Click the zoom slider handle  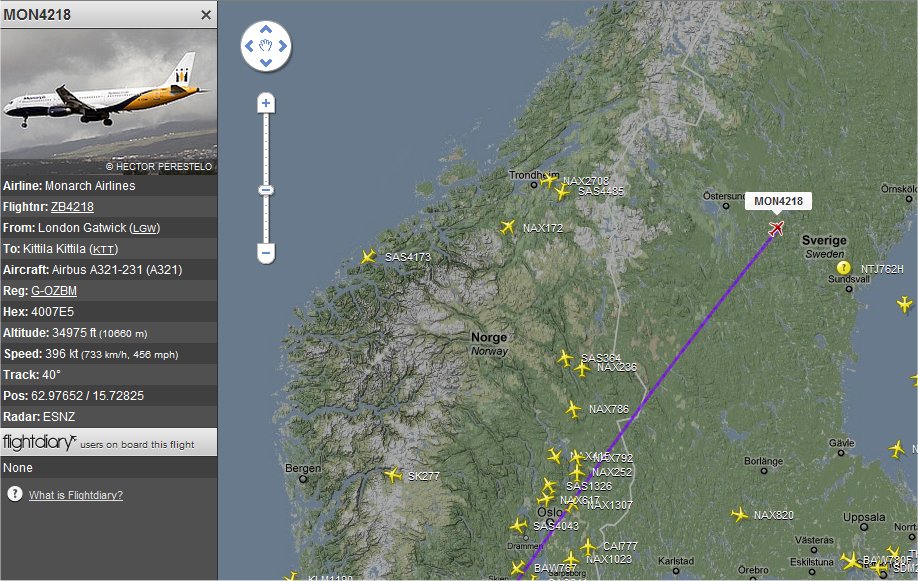point(266,190)
